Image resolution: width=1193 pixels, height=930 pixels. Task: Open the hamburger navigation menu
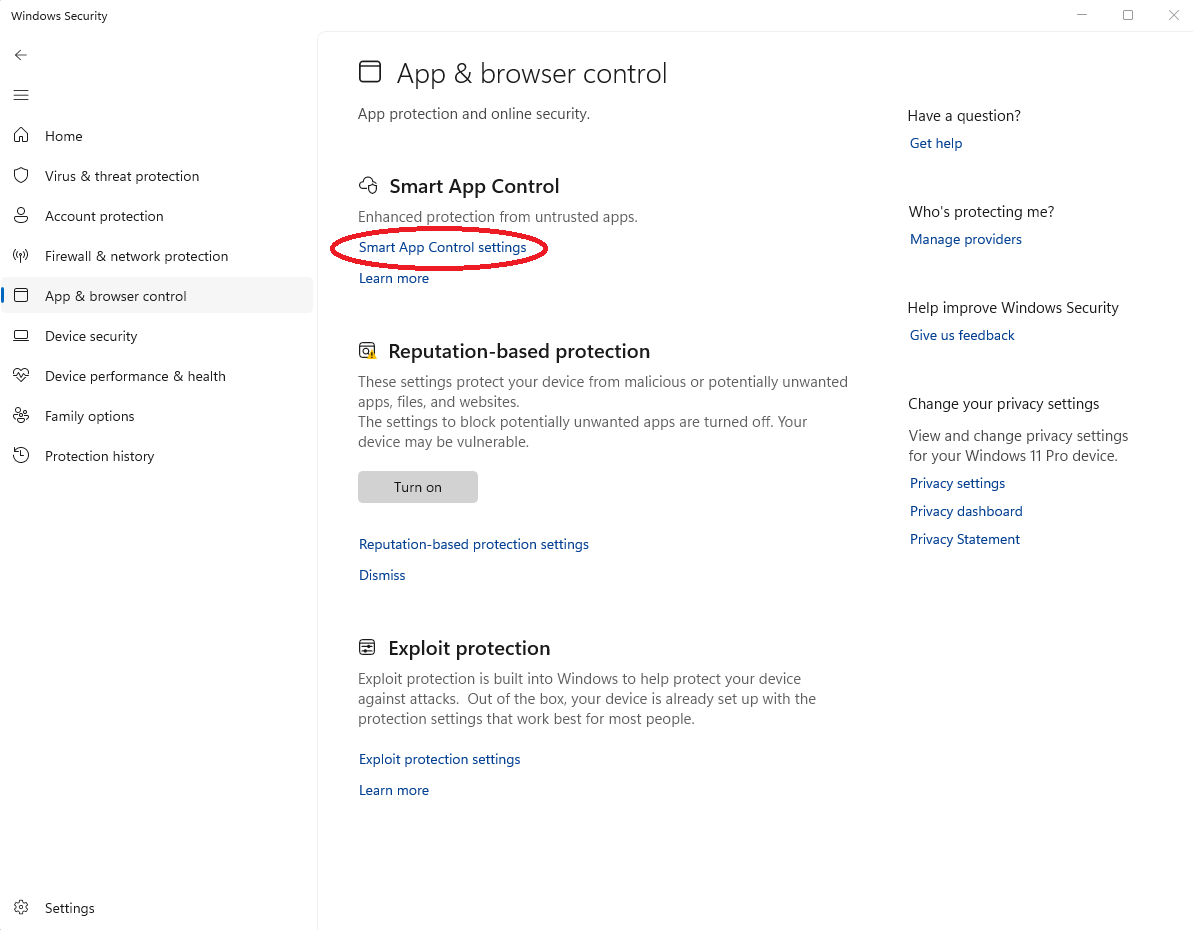pos(21,95)
